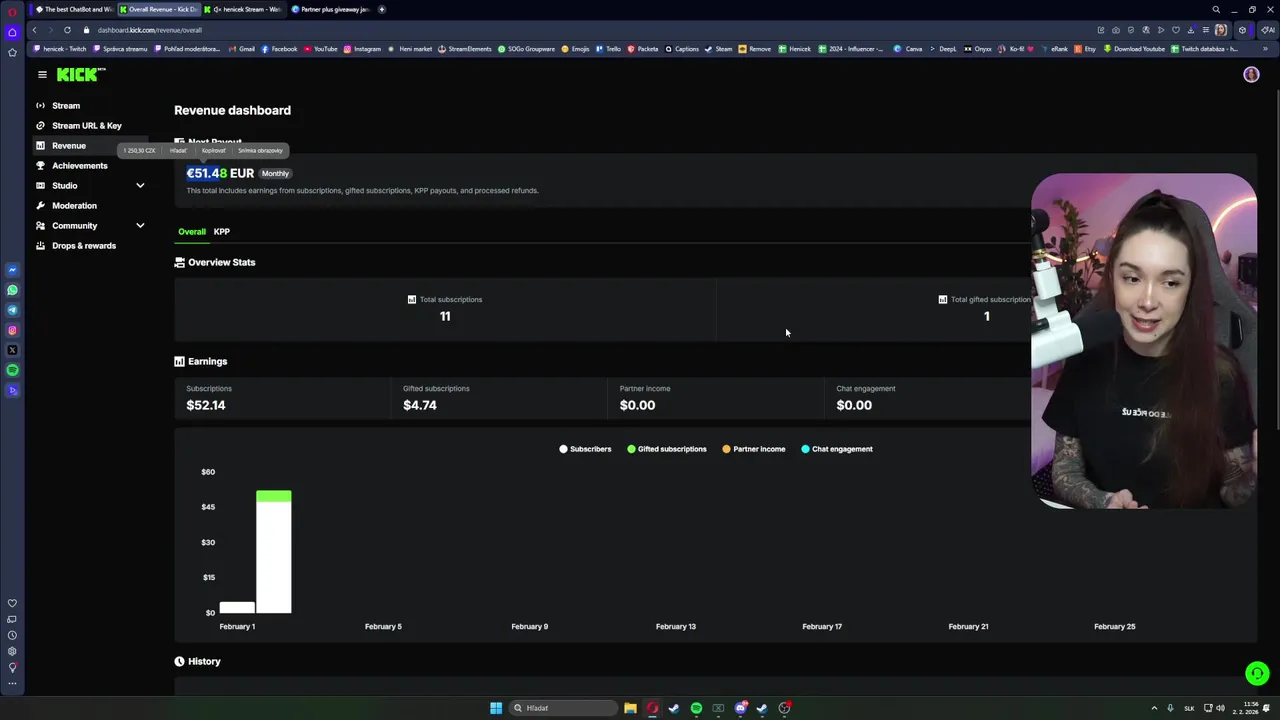Image resolution: width=1280 pixels, height=720 pixels.
Task: Click the heart icon in the browser toolbar
Action: [x=1176, y=30]
